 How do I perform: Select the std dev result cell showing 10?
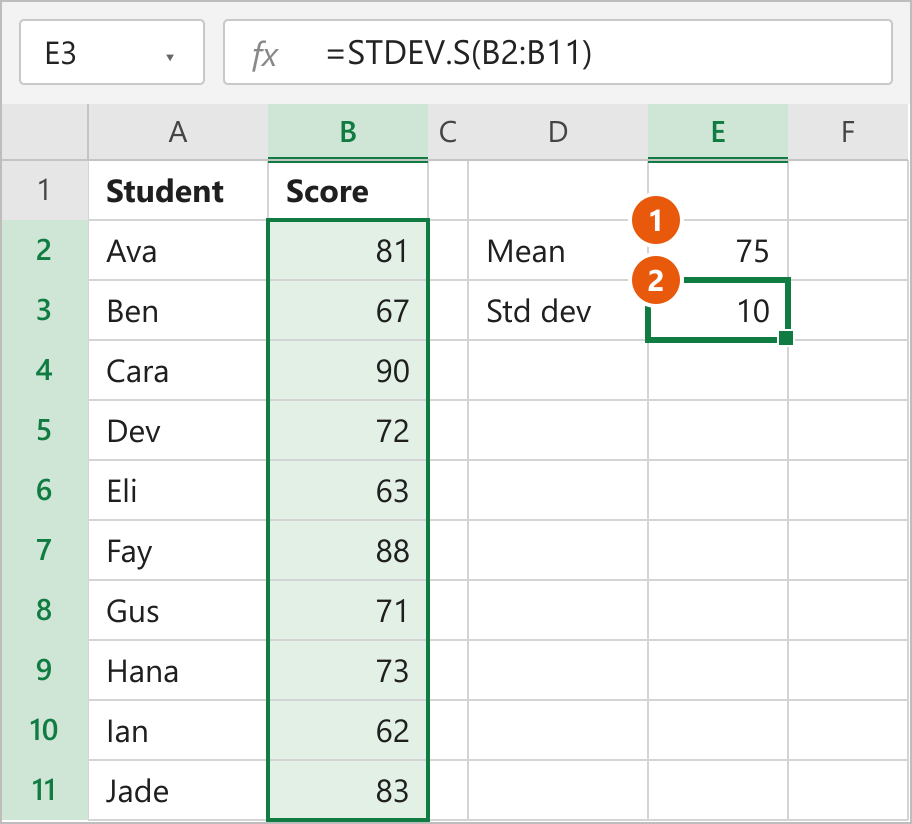pos(718,311)
